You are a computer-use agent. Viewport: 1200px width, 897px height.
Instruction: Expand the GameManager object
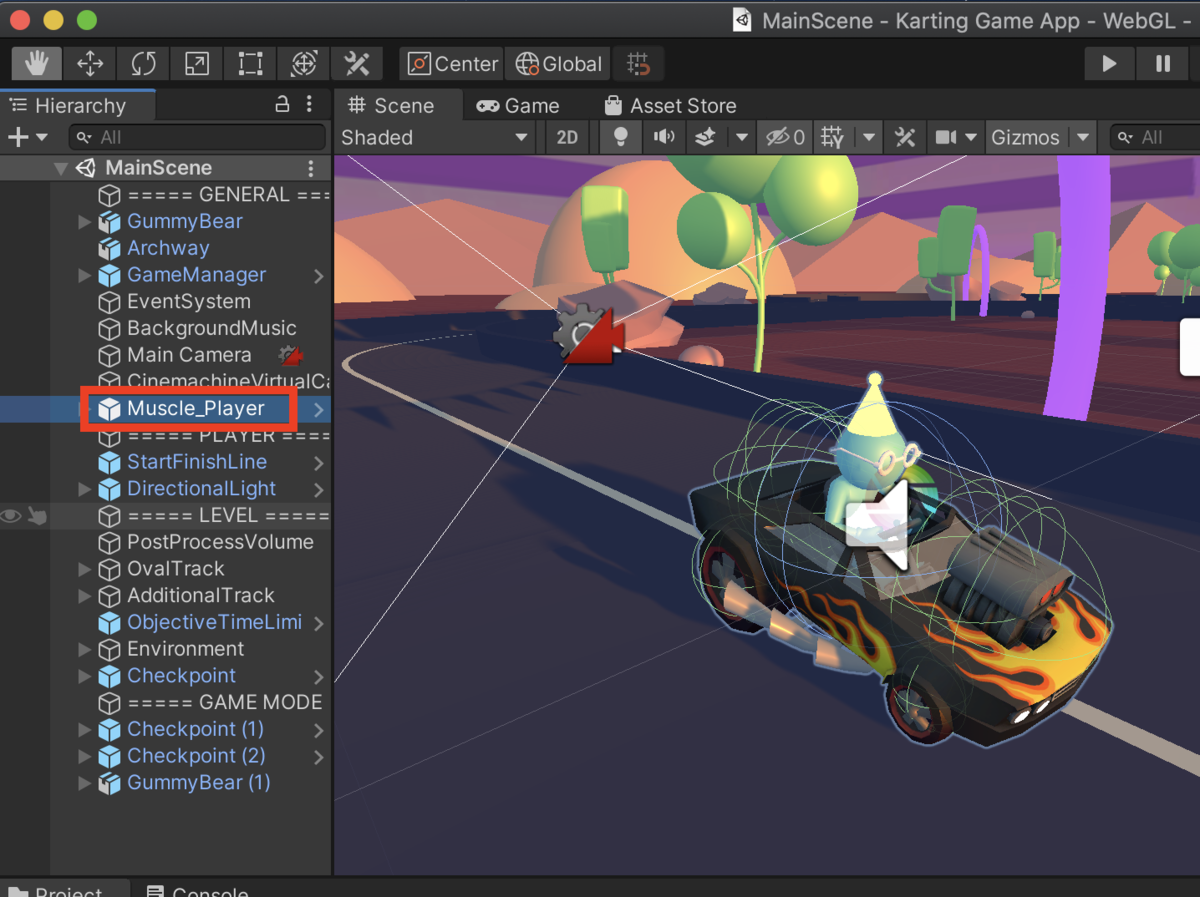[85, 275]
